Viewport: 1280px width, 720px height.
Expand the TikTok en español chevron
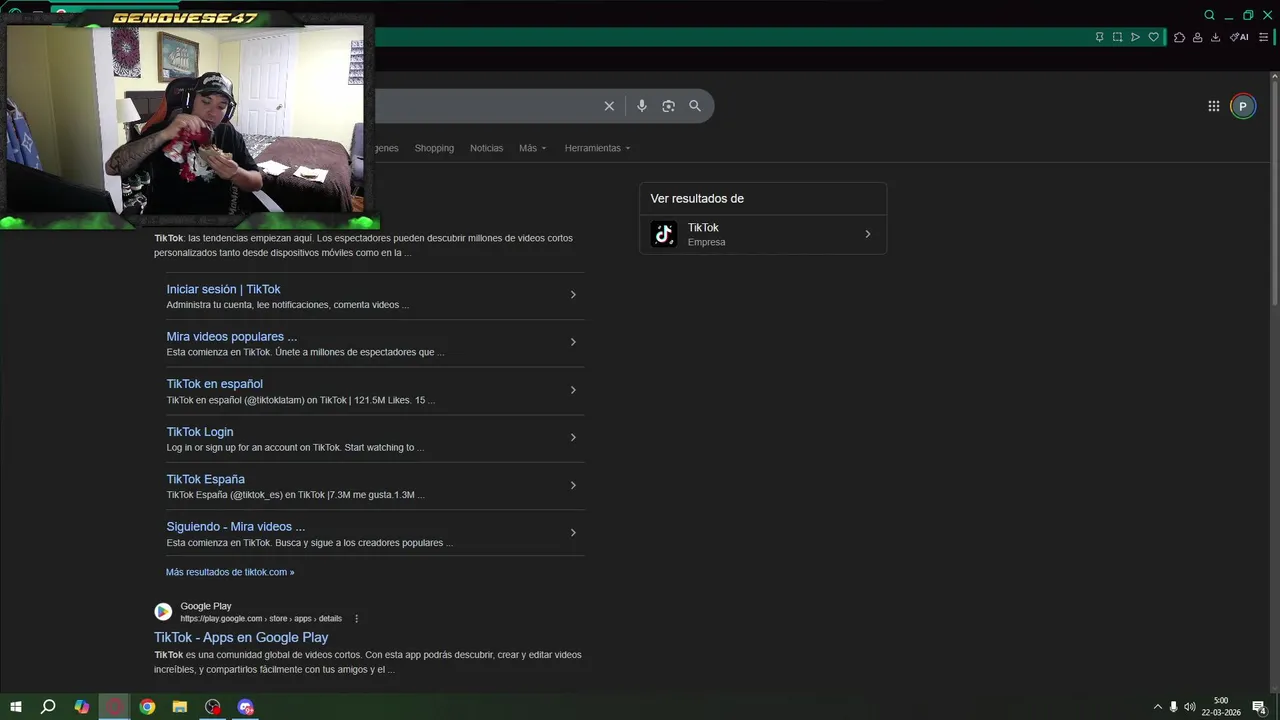click(573, 390)
